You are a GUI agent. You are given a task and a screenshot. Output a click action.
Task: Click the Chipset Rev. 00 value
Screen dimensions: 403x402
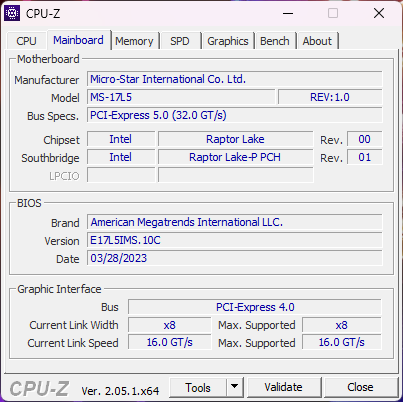[x=365, y=139]
